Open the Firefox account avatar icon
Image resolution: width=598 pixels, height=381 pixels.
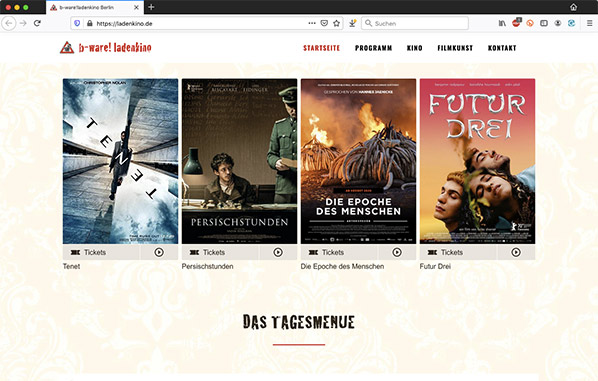pyautogui.click(x=558, y=23)
